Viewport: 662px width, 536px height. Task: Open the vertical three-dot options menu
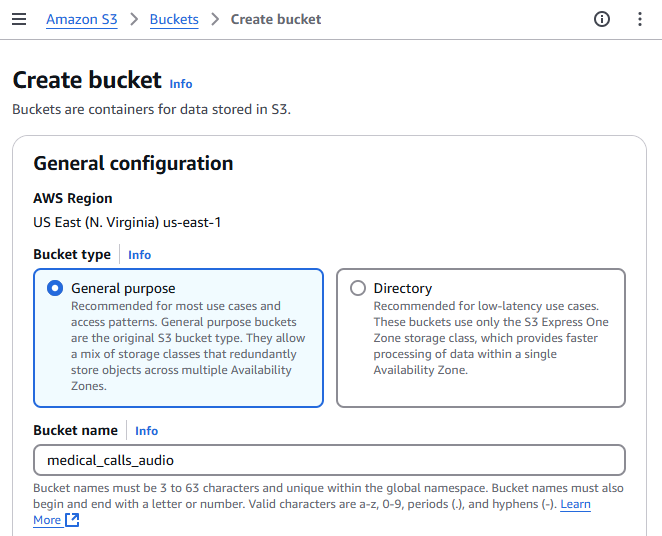(x=640, y=19)
